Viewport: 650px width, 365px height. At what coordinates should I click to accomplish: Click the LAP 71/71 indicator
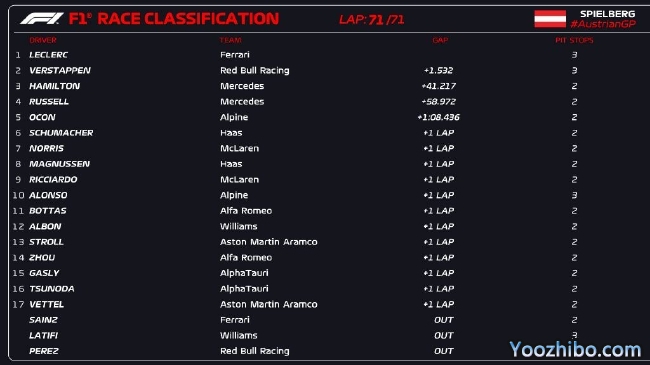[371, 19]
